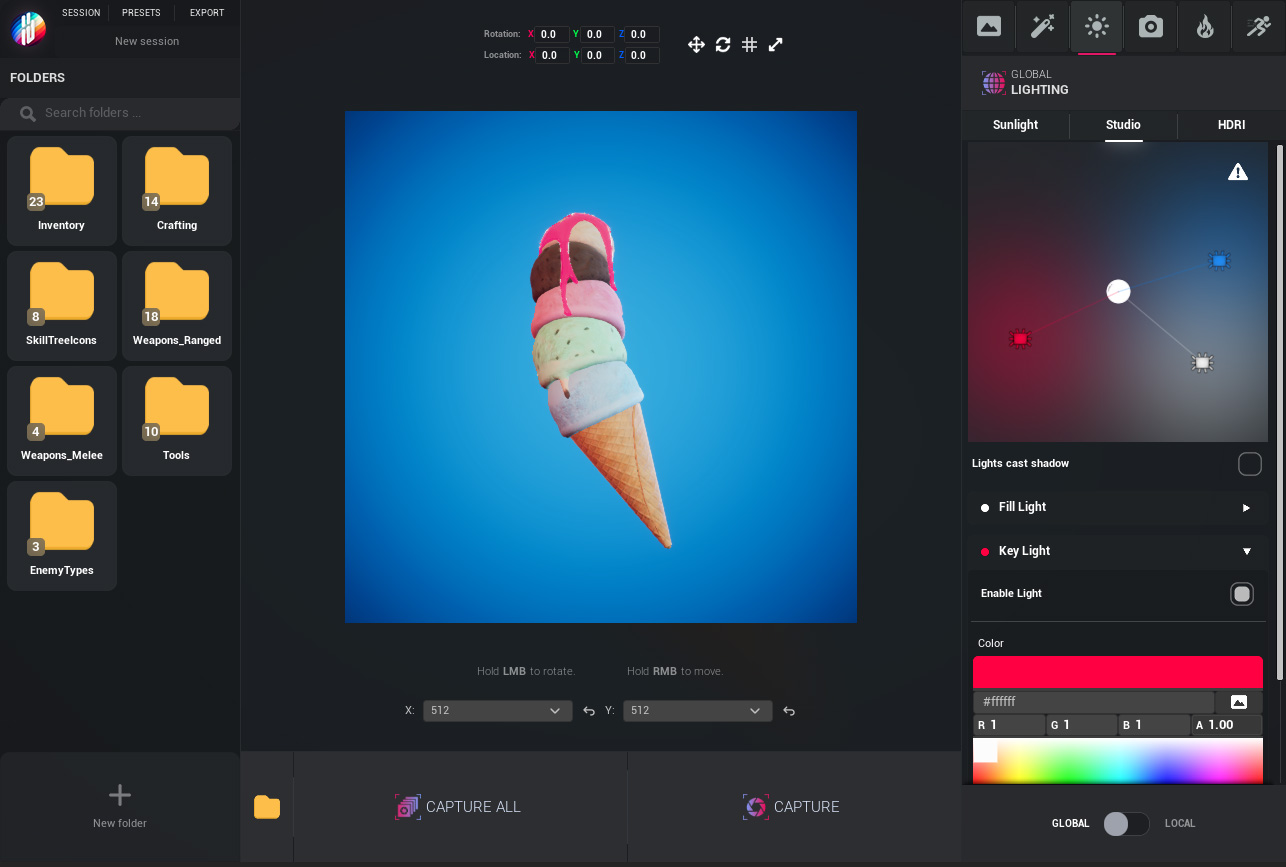Click the #ffffff hex color field
This screenshot has width=1286, height=867.
tap(1094, 702)
